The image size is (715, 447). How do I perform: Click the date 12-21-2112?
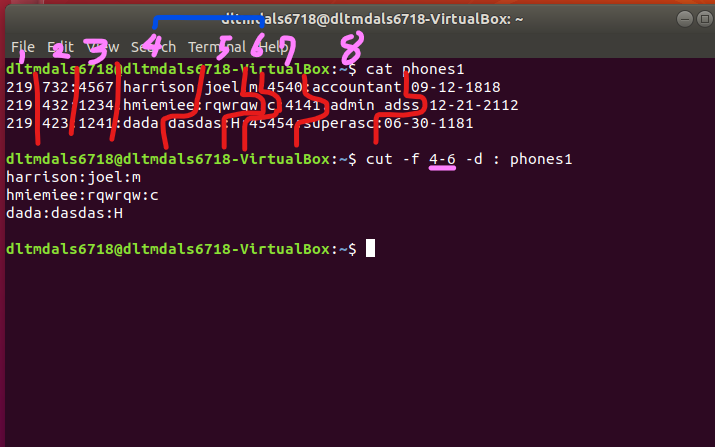pos(473,105)
